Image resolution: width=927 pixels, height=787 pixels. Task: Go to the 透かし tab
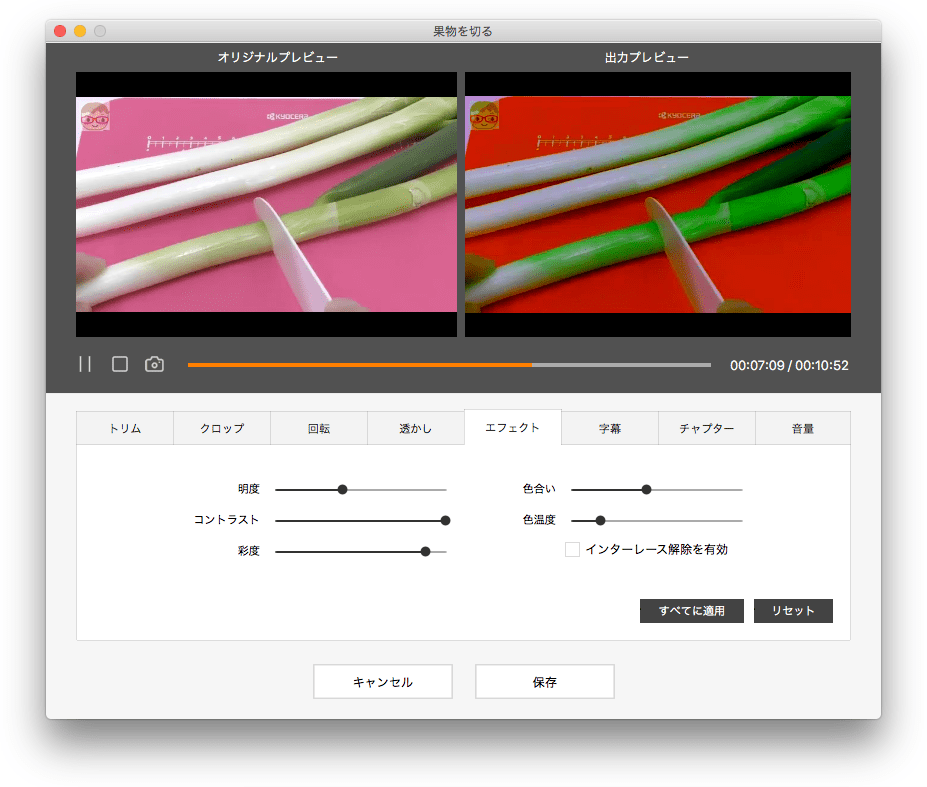tap(416, 428)
